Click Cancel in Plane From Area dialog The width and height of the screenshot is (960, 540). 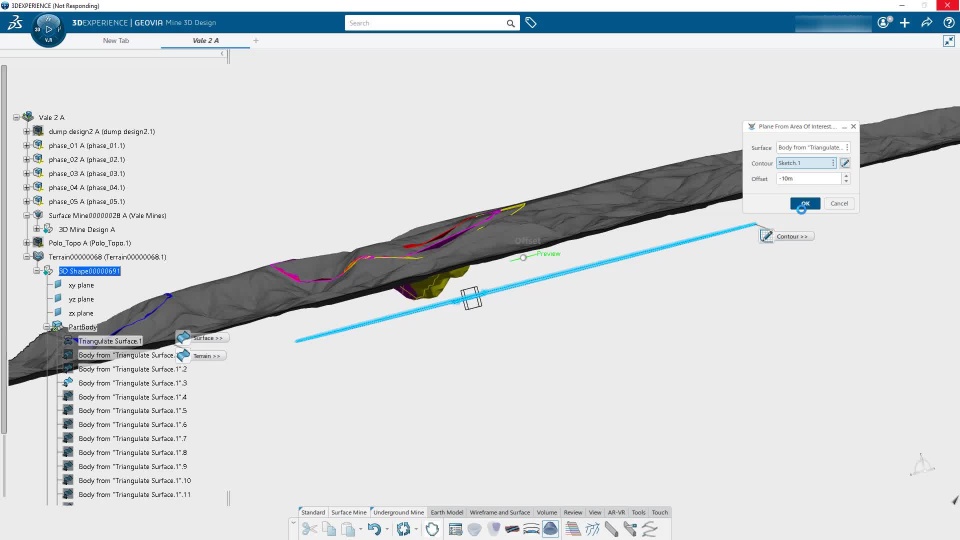click(x=839, y=203)
